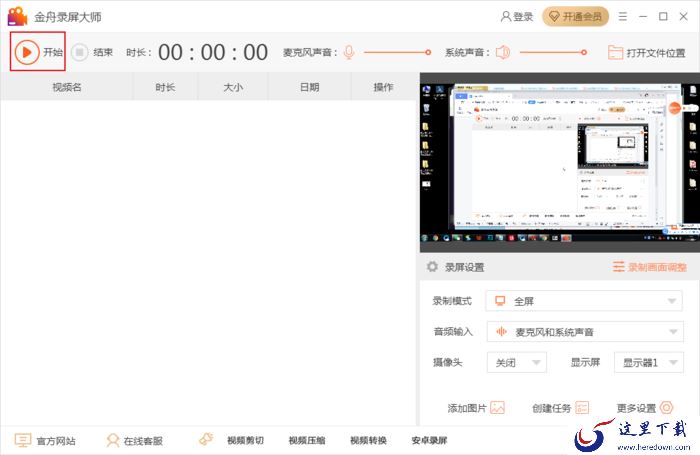Open 官方网站 at the bottom bar
Screen dimensions: 700x455
pyautogui.click(x=56, y=441)
